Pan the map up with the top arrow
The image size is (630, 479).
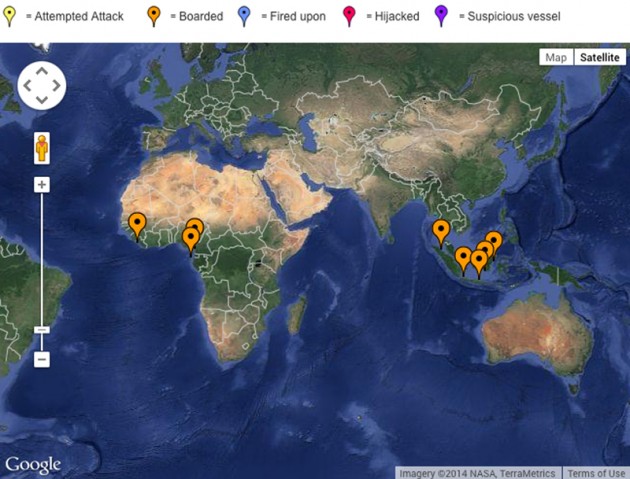coord(41,70)
